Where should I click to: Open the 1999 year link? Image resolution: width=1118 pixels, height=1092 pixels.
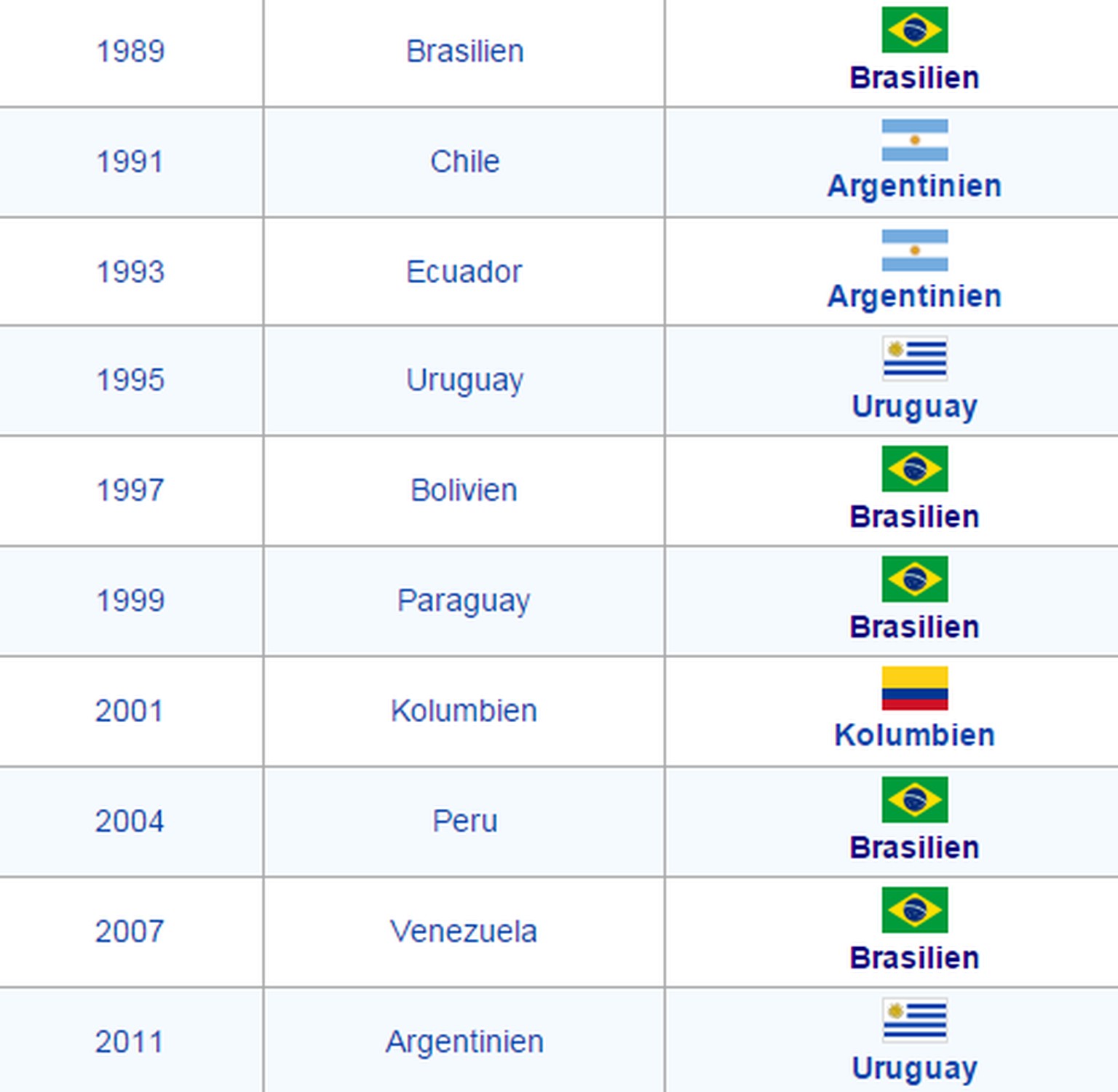click(131, 601)
